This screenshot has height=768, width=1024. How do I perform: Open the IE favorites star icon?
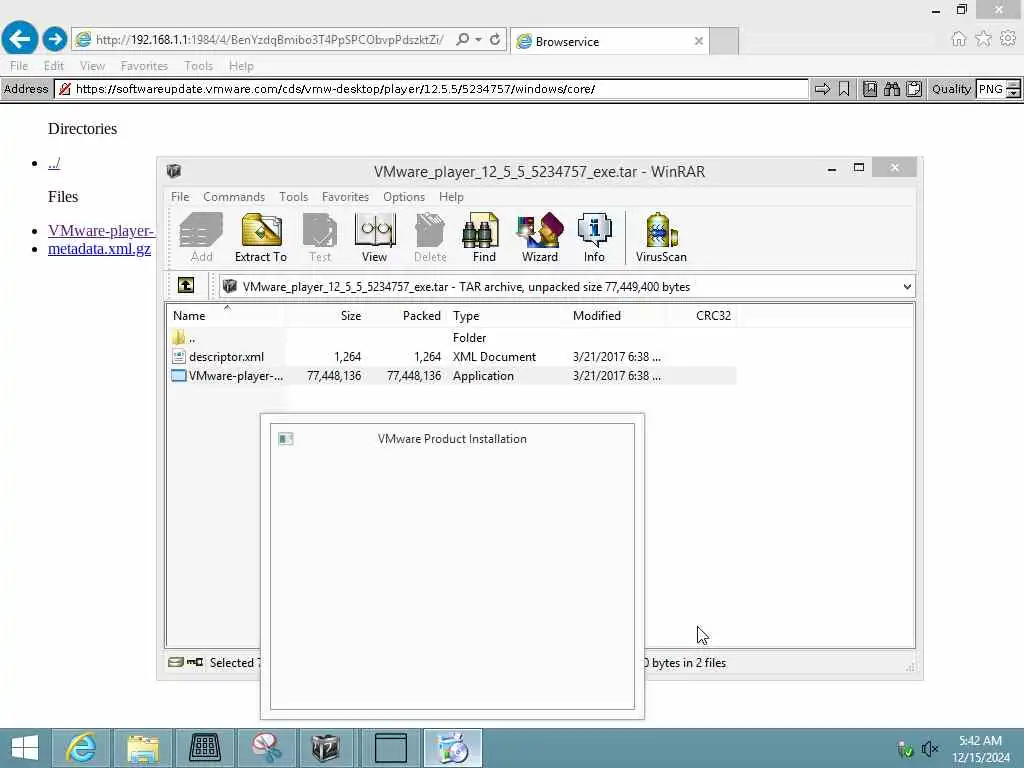[983, 39]
